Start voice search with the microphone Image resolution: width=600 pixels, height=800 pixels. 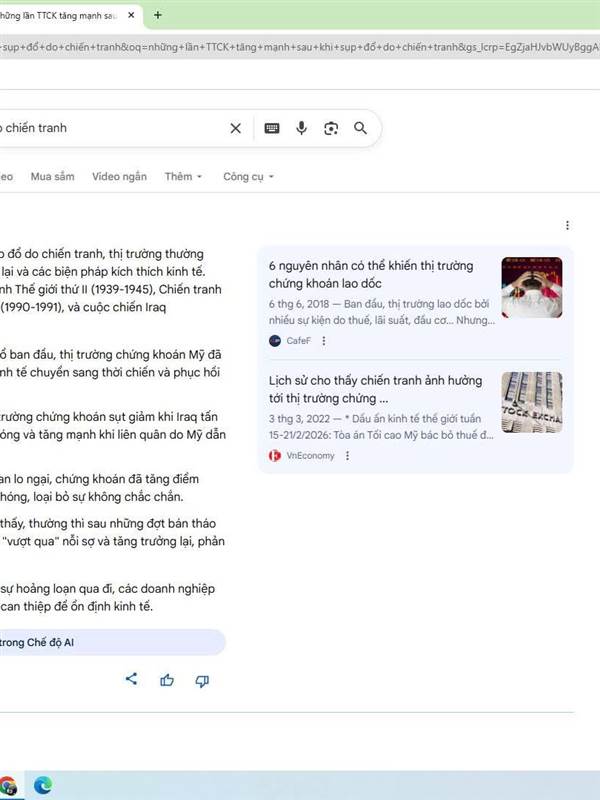tap(302, 128)
